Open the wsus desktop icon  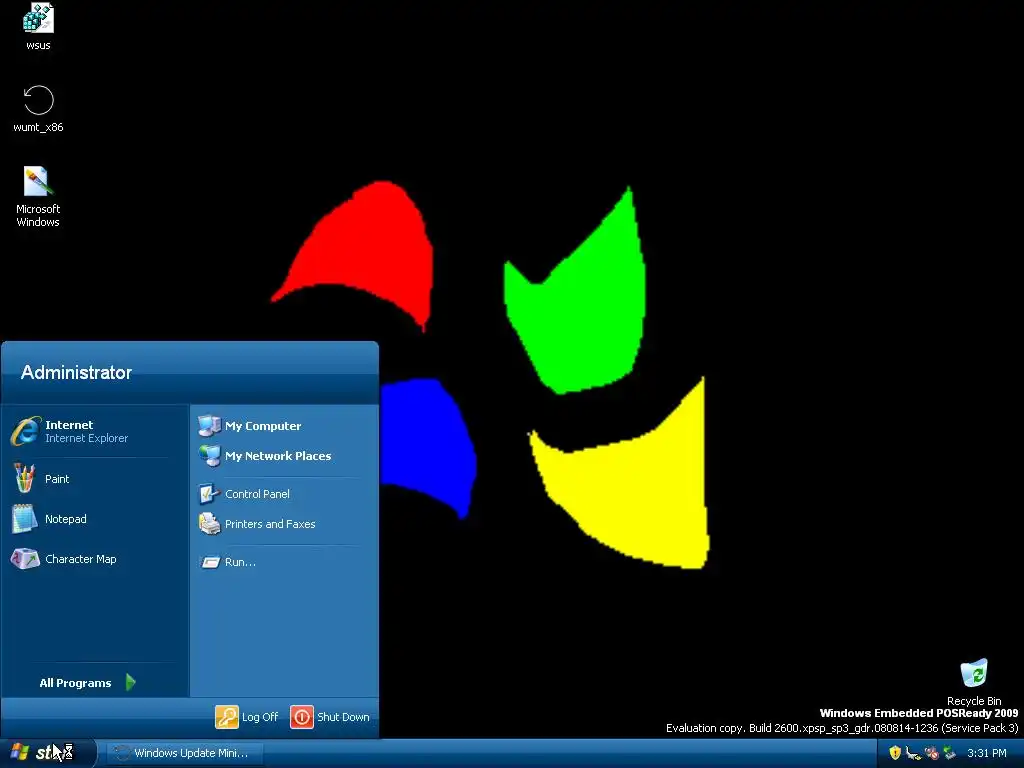point(38,18)
